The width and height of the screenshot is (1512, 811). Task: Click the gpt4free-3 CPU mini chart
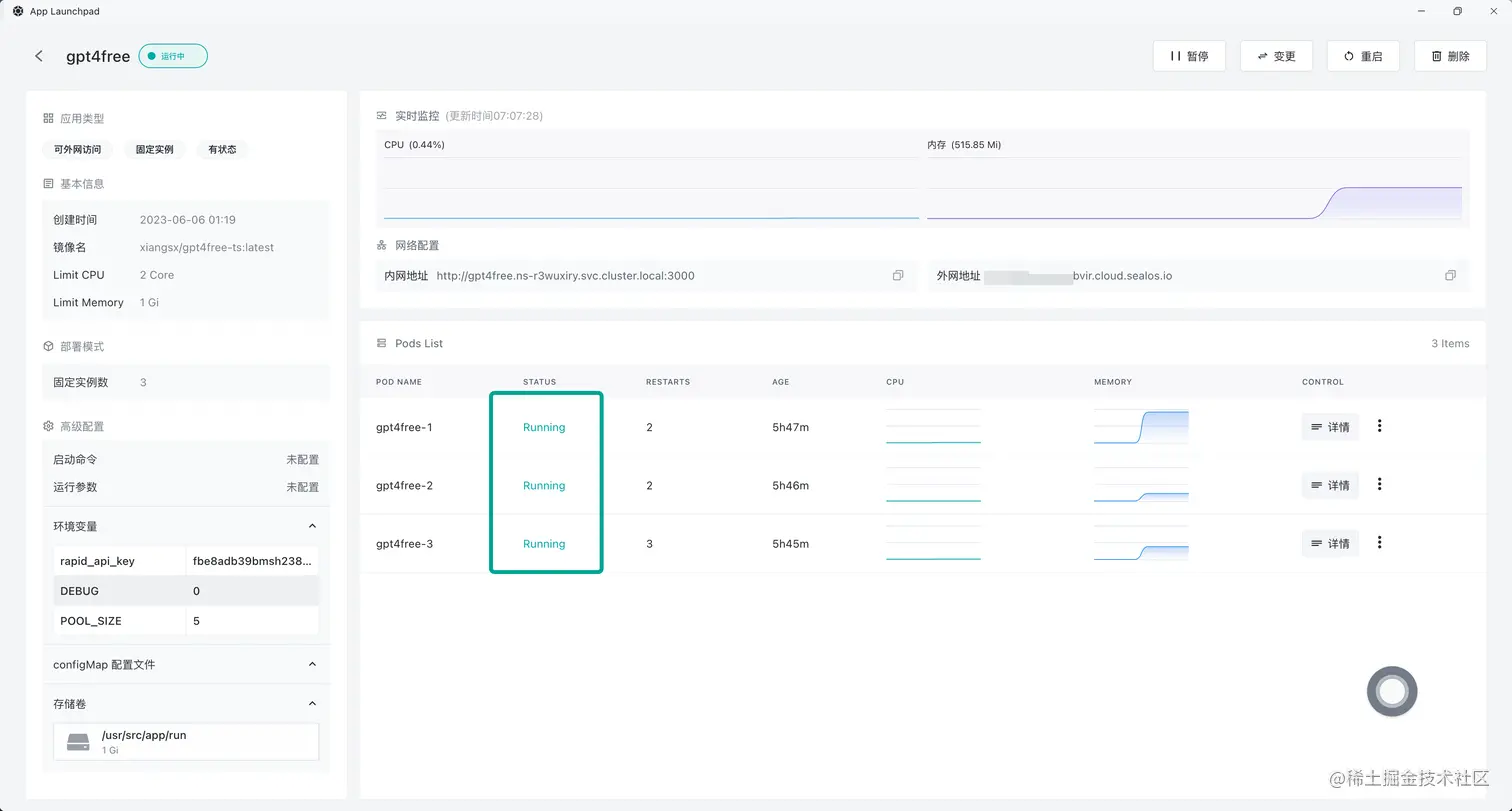(x=933, y=542)
